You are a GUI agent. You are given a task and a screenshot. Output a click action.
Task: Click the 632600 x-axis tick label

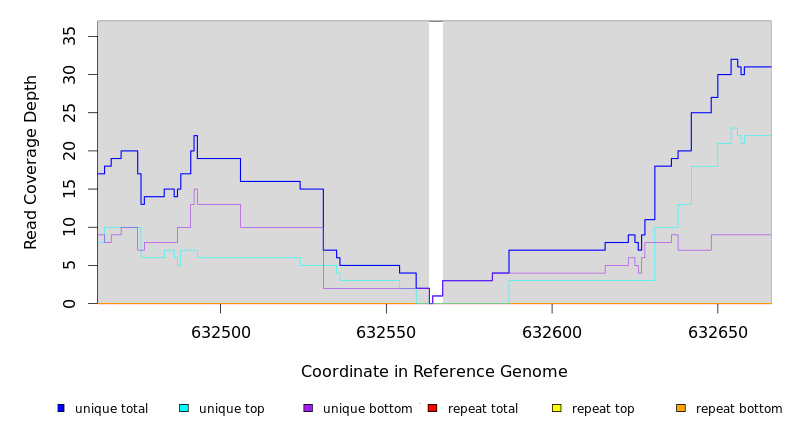552,332
